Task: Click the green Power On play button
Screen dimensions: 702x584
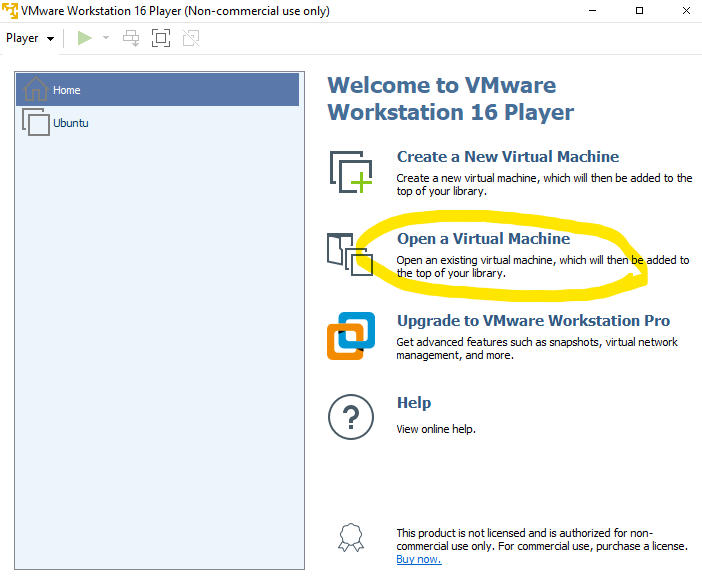Action: (84, 38)
